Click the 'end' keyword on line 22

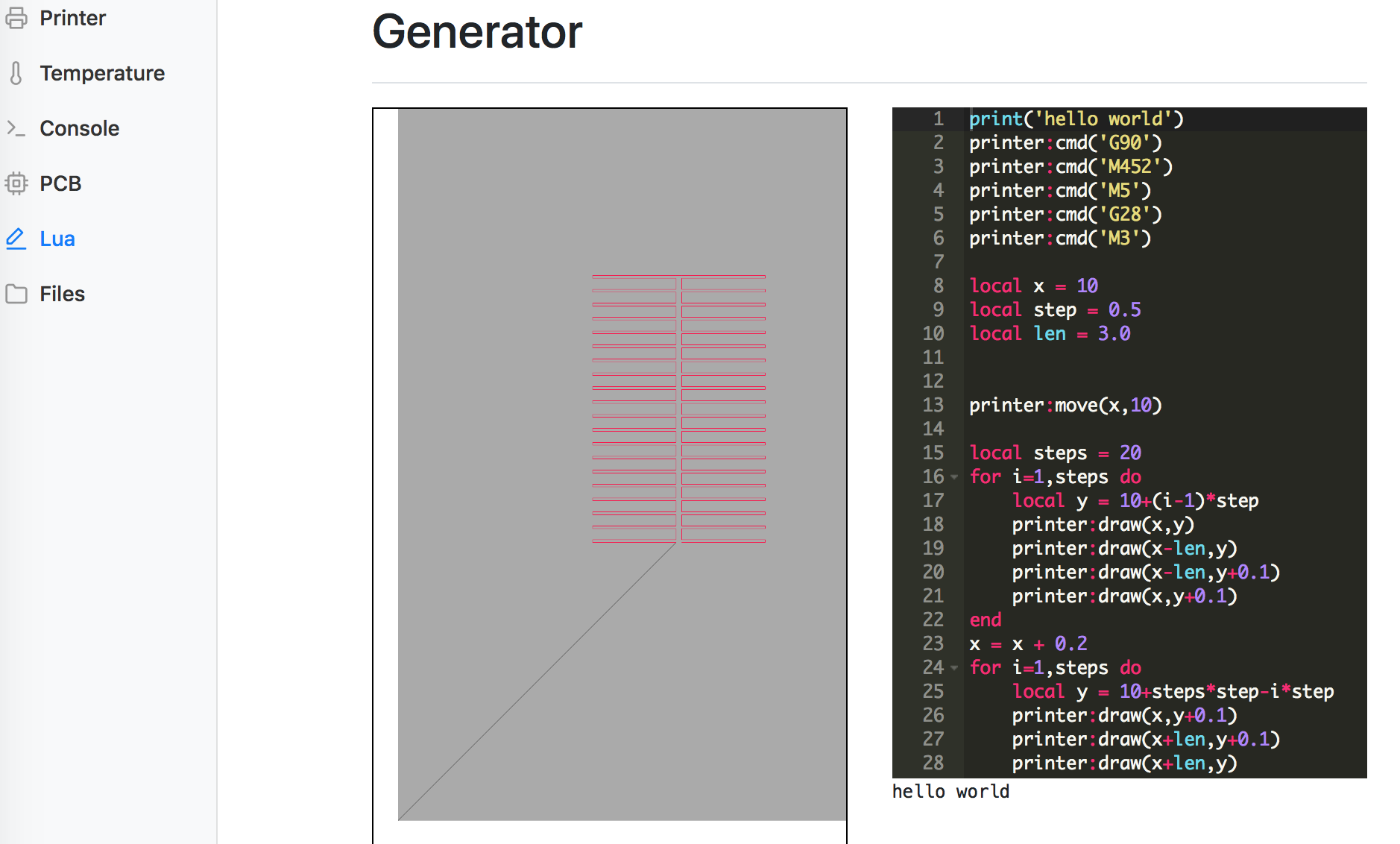pos(986,620)
